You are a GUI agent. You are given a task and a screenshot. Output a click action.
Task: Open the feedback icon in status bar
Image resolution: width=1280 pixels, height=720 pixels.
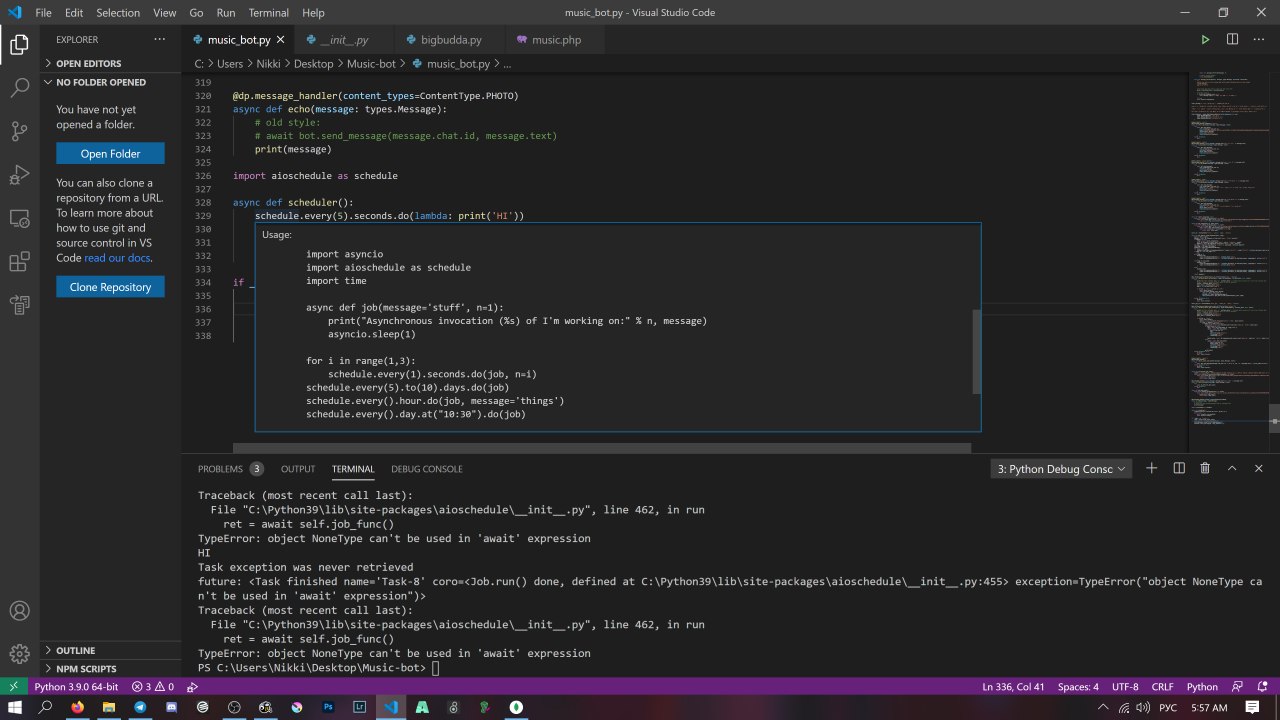(x=1238, y=687)
